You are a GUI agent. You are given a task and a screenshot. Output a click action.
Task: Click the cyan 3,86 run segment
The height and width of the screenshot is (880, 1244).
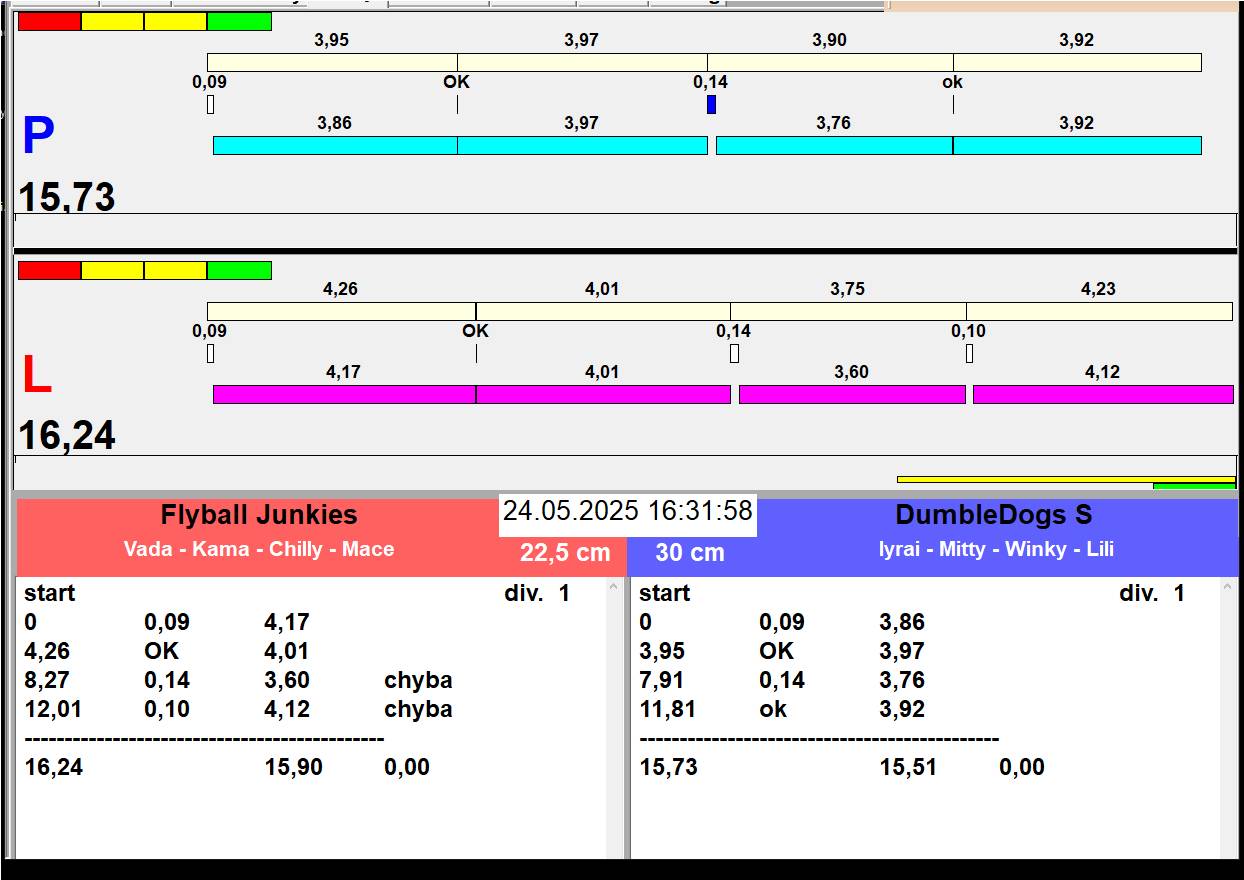pos(335,146)
